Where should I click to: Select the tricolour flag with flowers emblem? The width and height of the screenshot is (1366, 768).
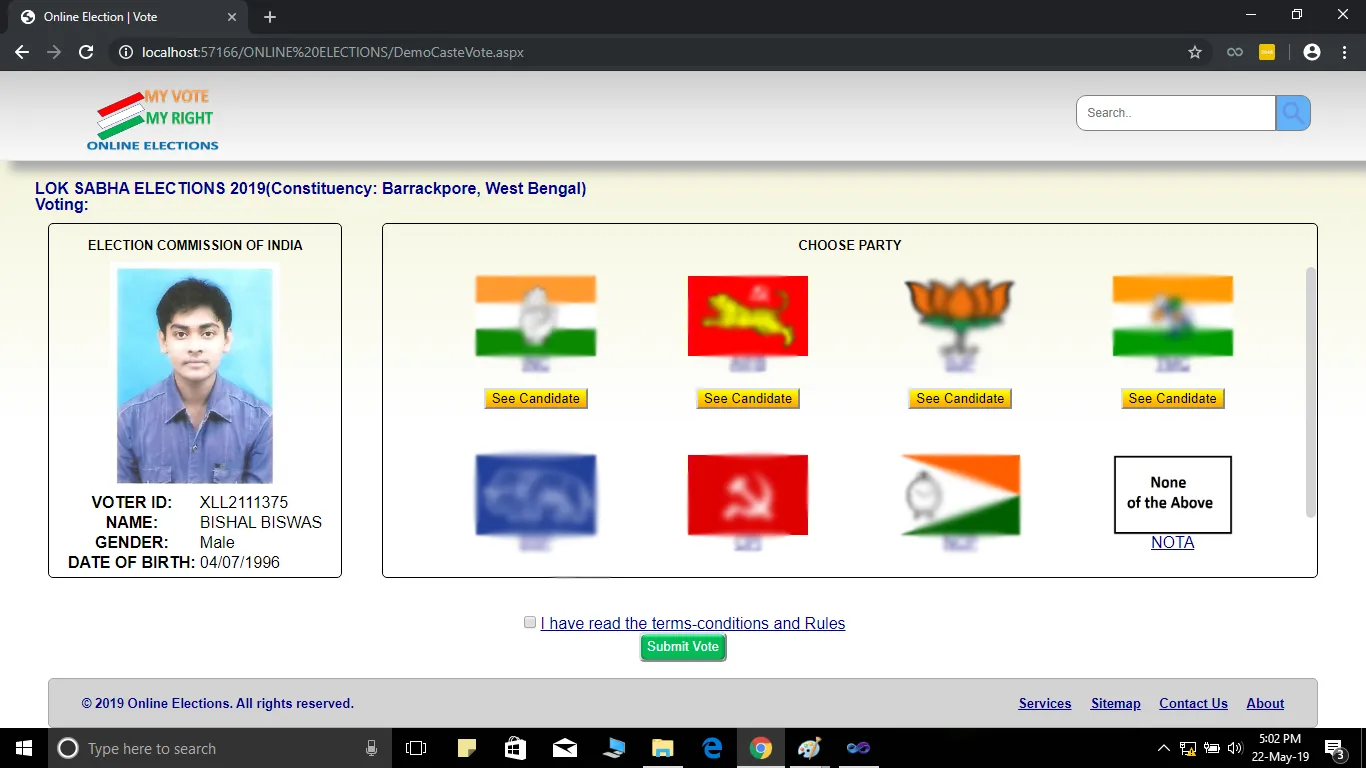click(x=1173, y=316)
